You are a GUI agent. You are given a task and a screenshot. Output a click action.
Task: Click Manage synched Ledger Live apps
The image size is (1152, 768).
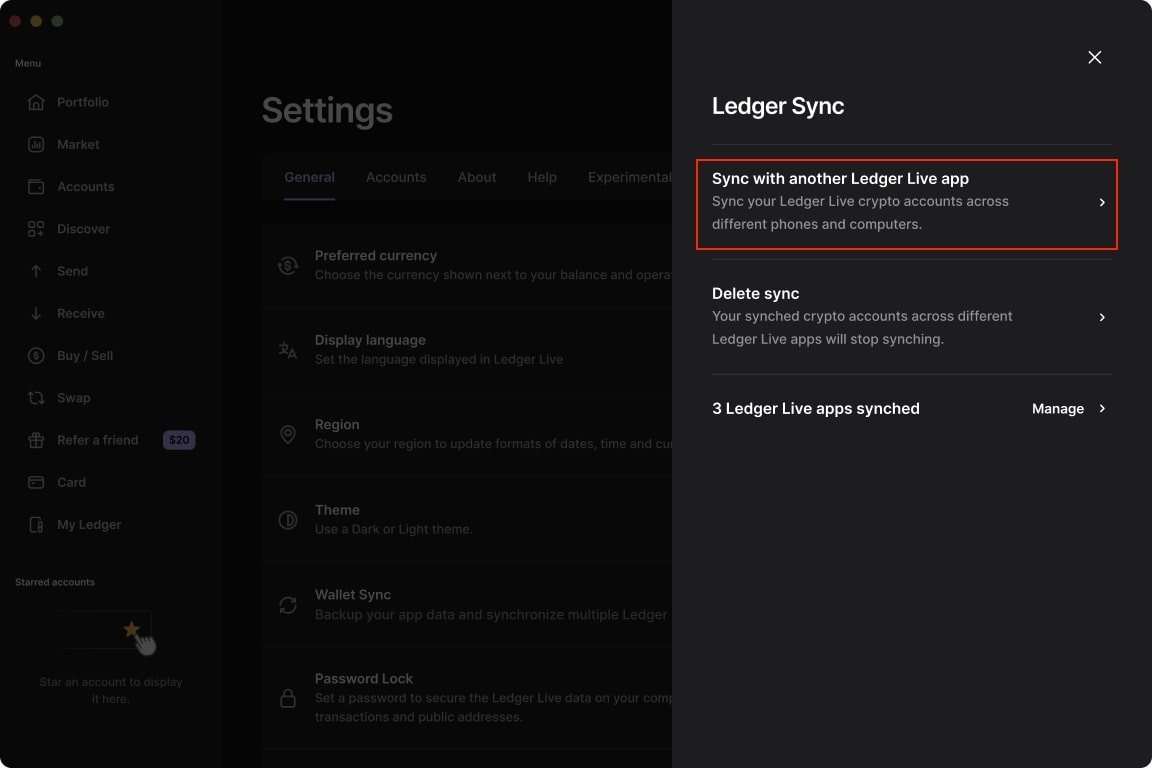tap(1057, 409)
